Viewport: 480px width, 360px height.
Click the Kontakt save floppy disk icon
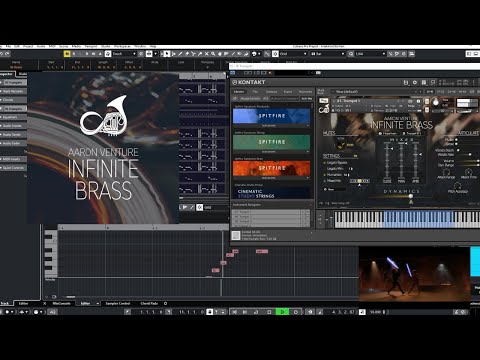click(406, 82)
